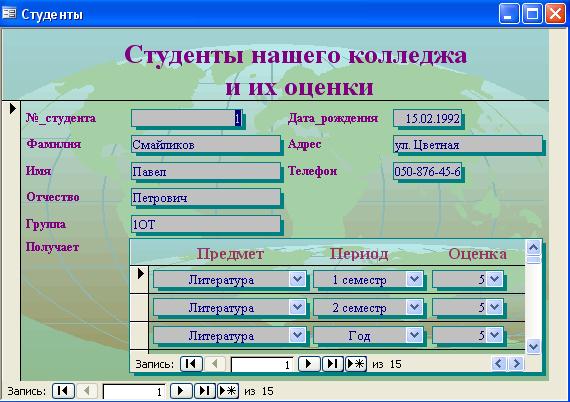Create new record in subform navigation
Image resolution: width=570 pixels, height=402 pixels.
click(x=356, y=364)
